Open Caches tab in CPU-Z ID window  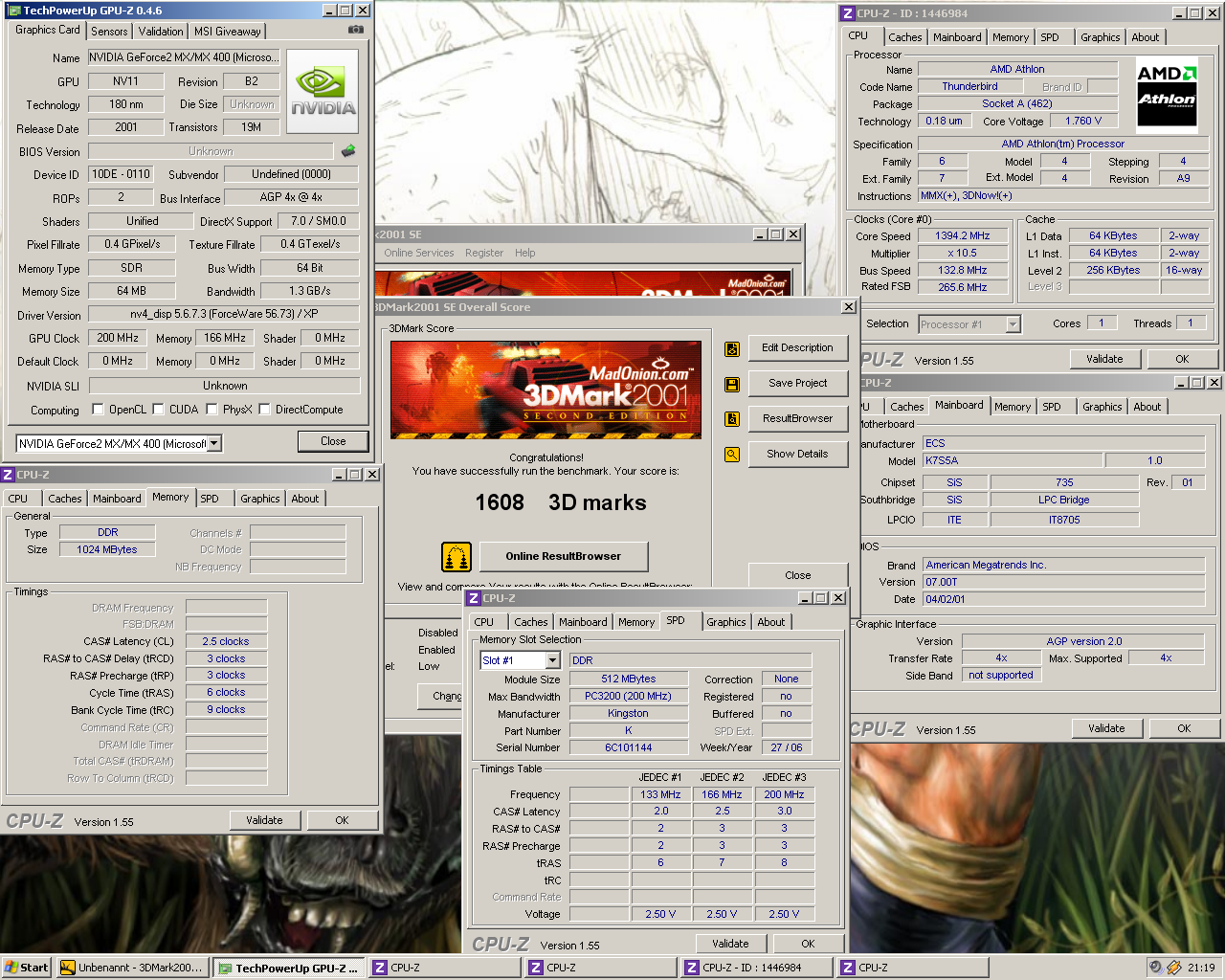tap(905, 37)
